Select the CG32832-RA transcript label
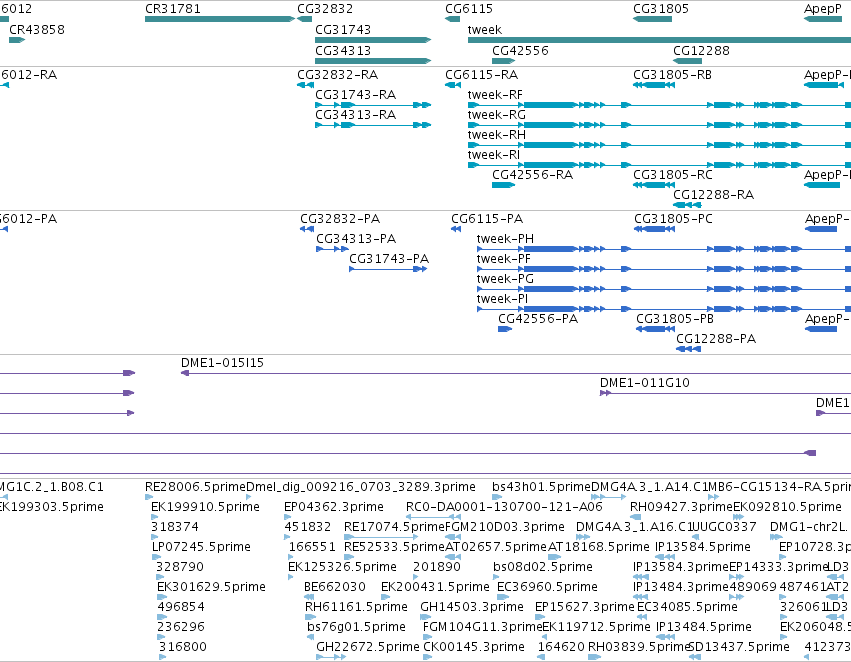The image size is (851, 662). click(x=338, y=74)
